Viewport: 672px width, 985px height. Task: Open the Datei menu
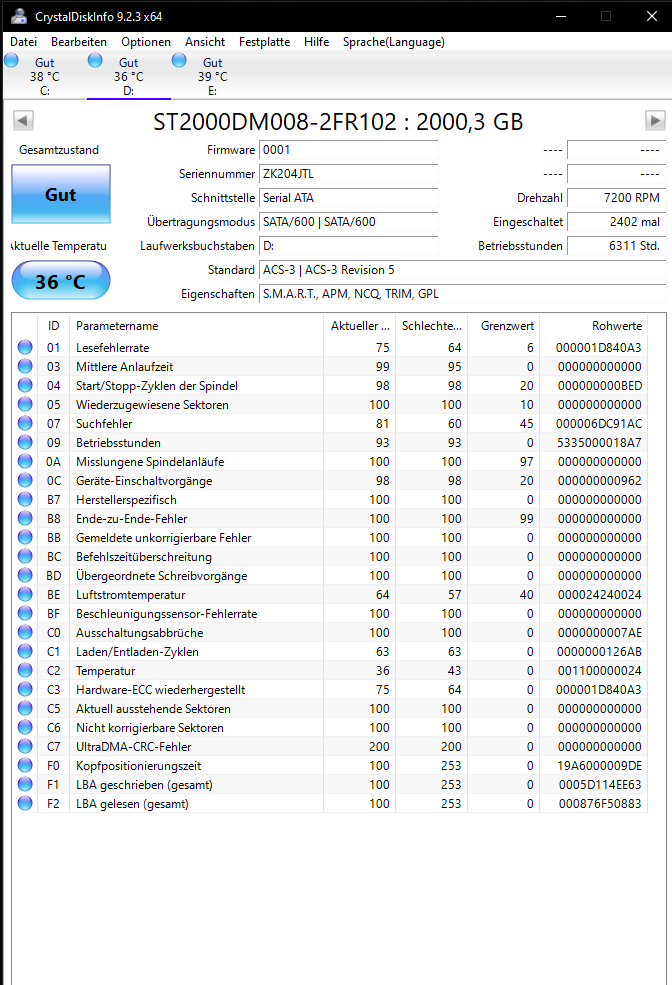click(23, 42)
